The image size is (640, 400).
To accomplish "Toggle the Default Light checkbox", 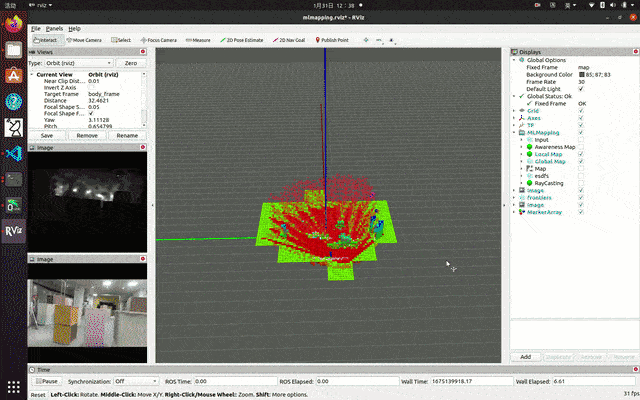I will point(581,89).
